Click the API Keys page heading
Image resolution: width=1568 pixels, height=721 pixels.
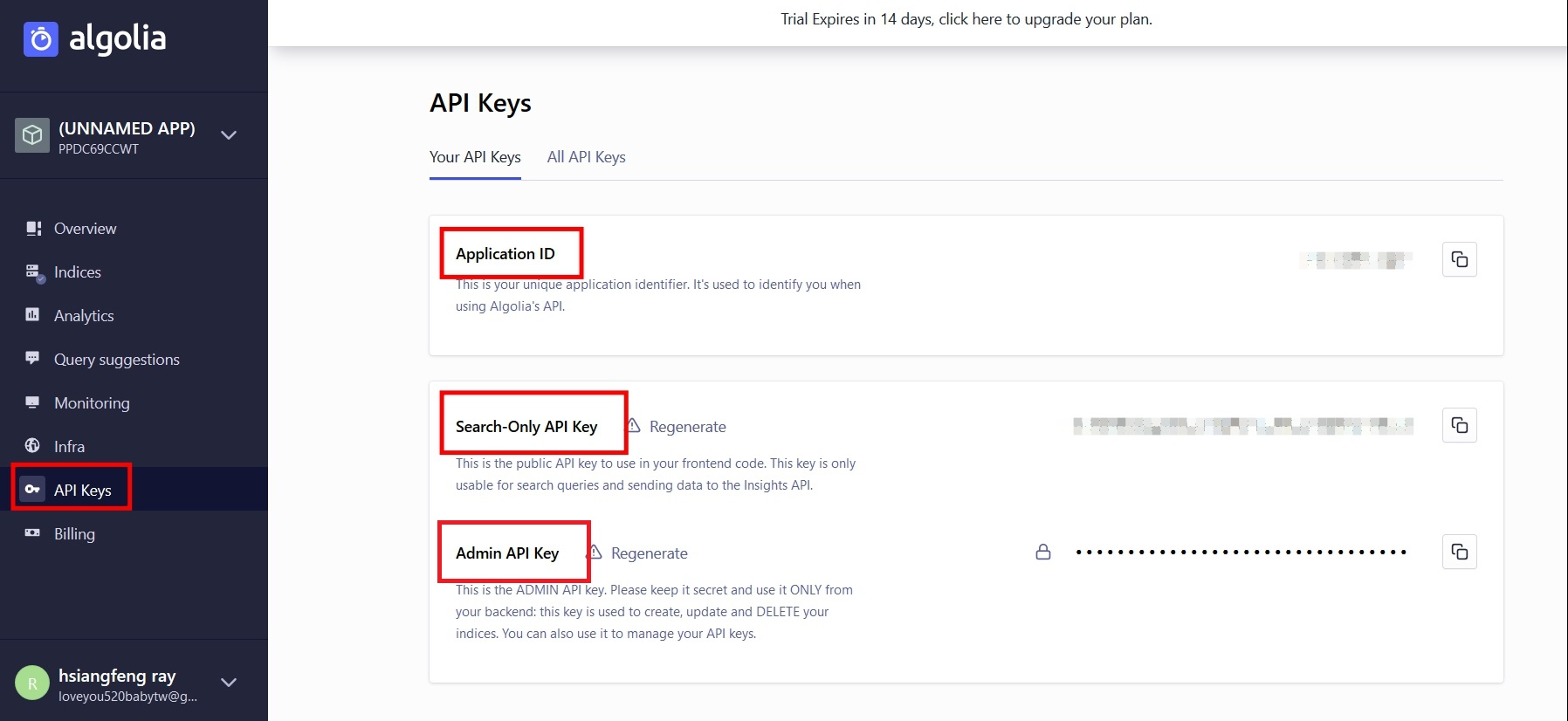480,103
